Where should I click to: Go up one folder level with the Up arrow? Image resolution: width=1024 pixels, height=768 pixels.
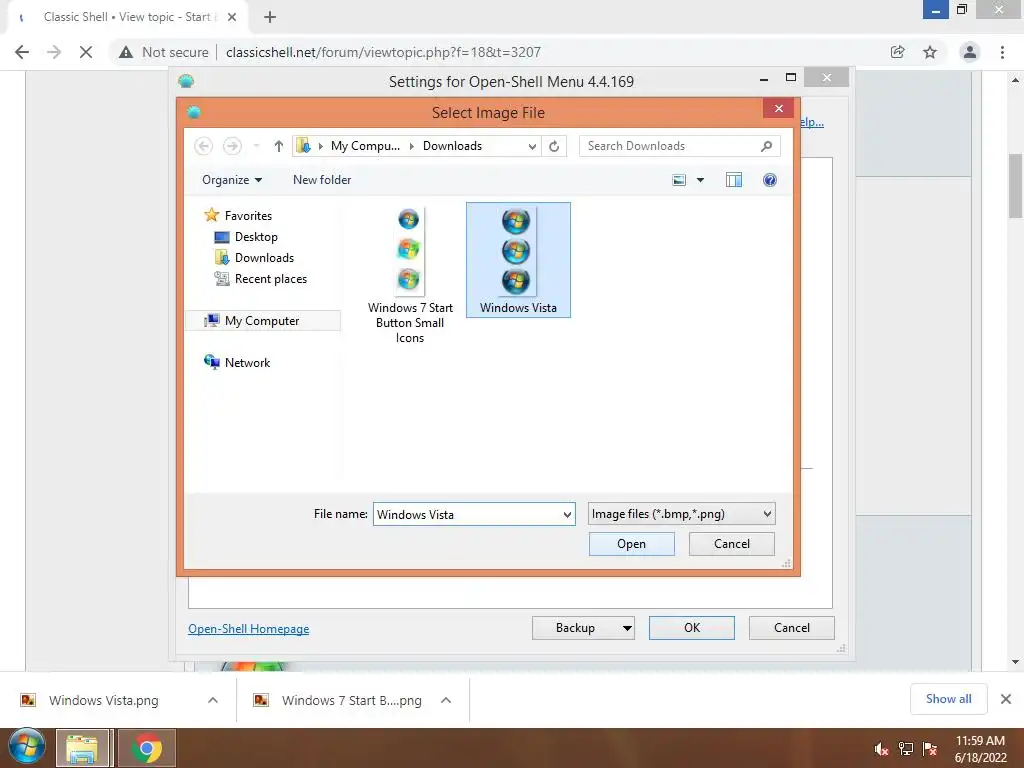tap(279, 146)
